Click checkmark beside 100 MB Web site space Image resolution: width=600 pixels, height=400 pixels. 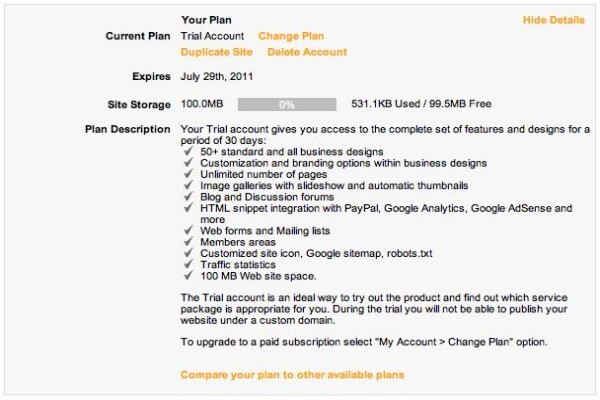(188, 275)
